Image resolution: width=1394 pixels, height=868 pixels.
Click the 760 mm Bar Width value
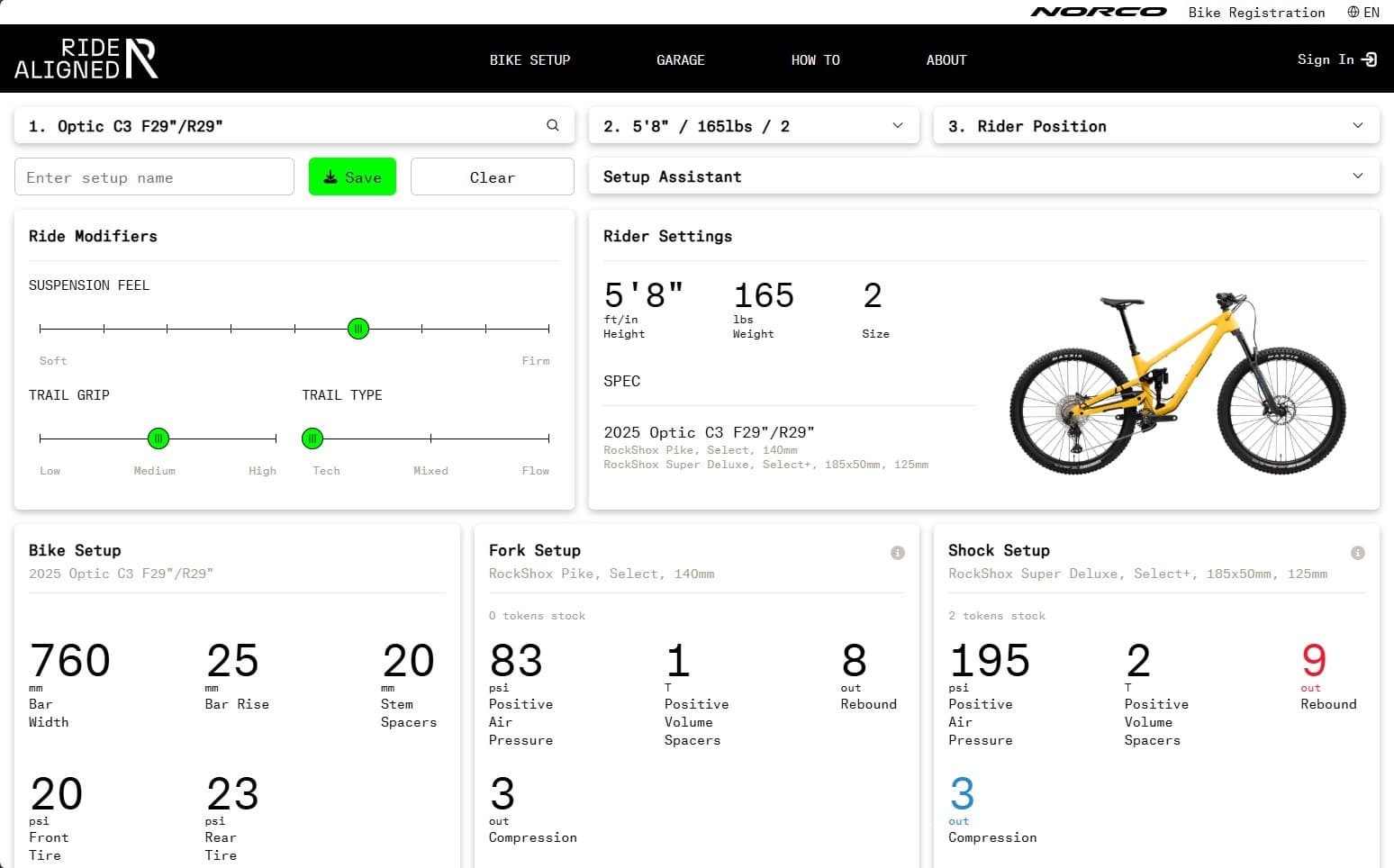point(70,661)
